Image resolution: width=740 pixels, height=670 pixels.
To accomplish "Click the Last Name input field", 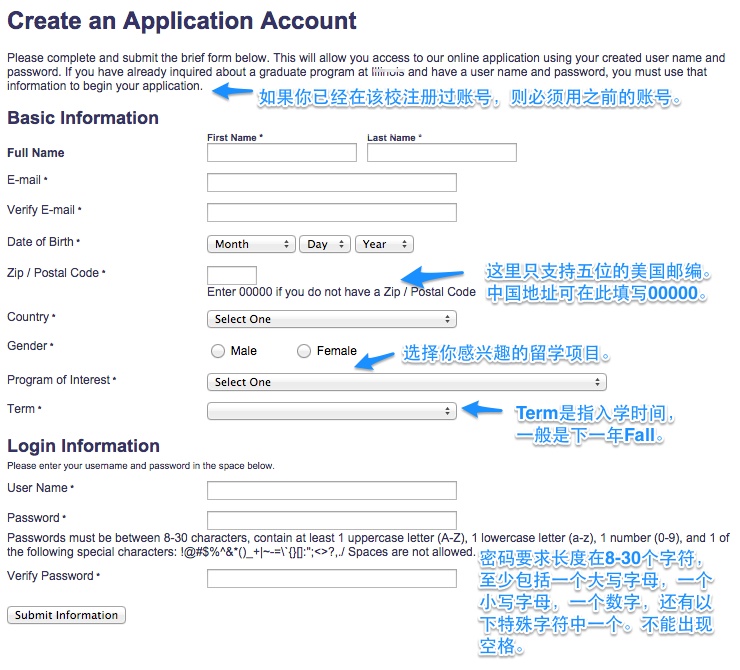I will tap(442, 152).
